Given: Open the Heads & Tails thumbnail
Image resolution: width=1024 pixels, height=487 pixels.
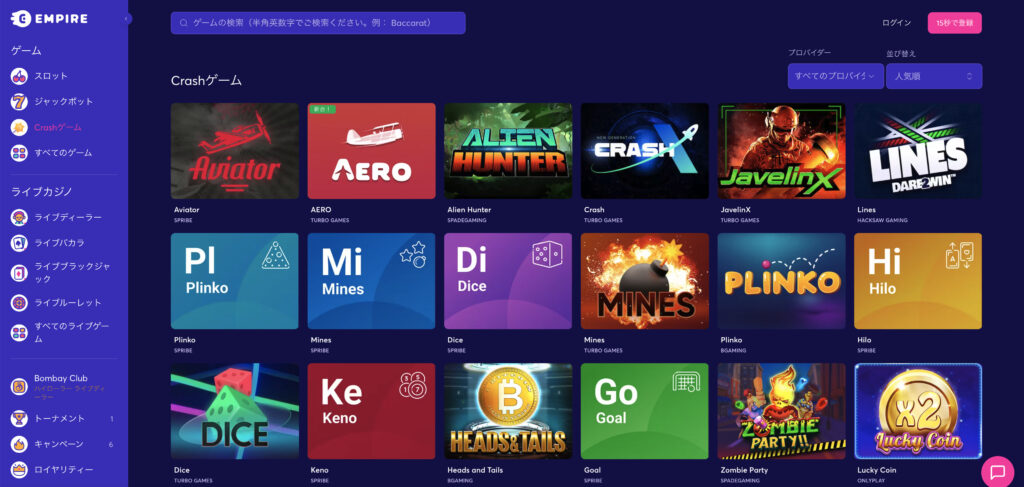Looking at the screenshot, I should pyautogui.click(x=508, y=411).
